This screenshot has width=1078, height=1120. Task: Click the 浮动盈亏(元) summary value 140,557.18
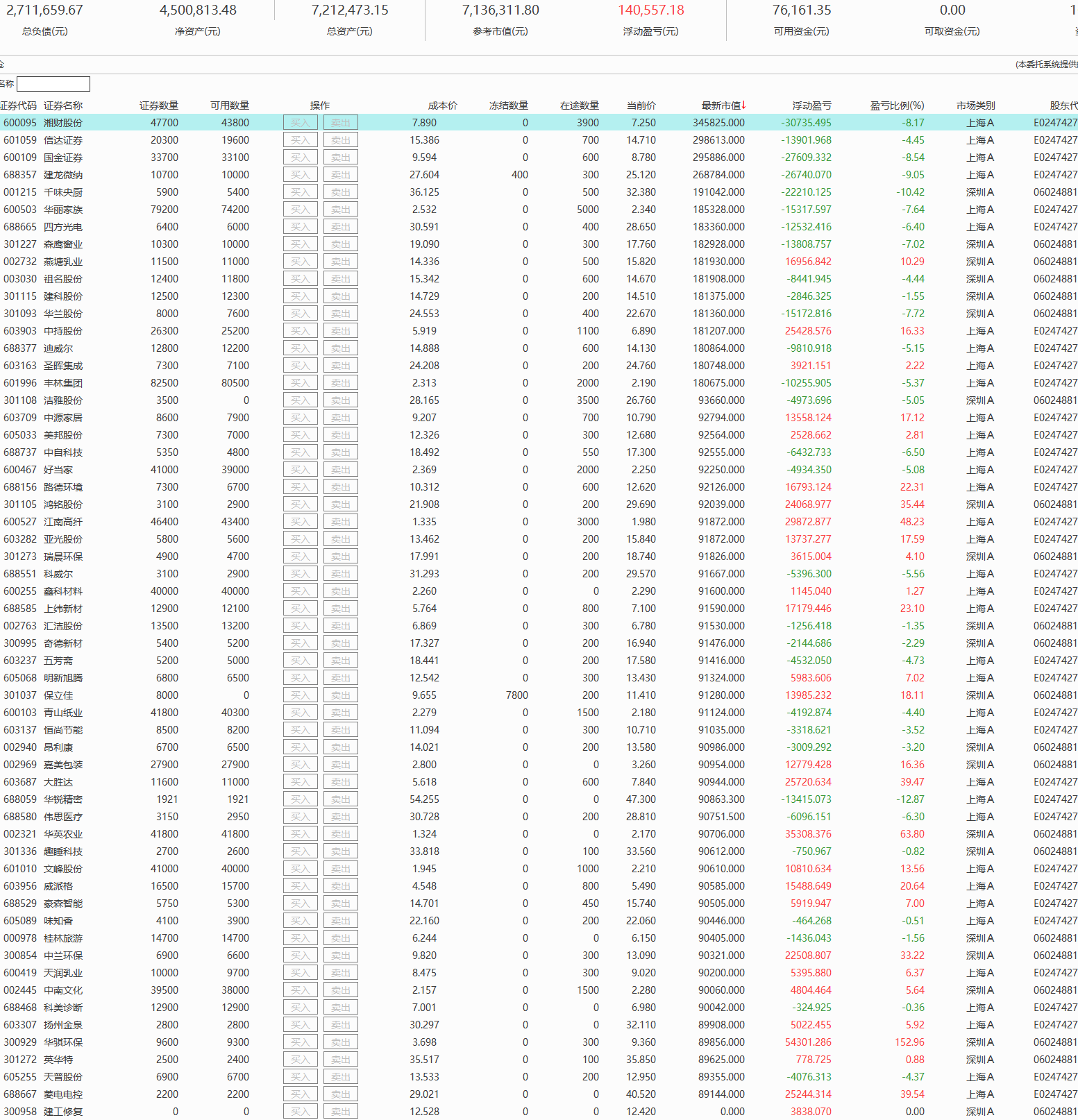651,10
